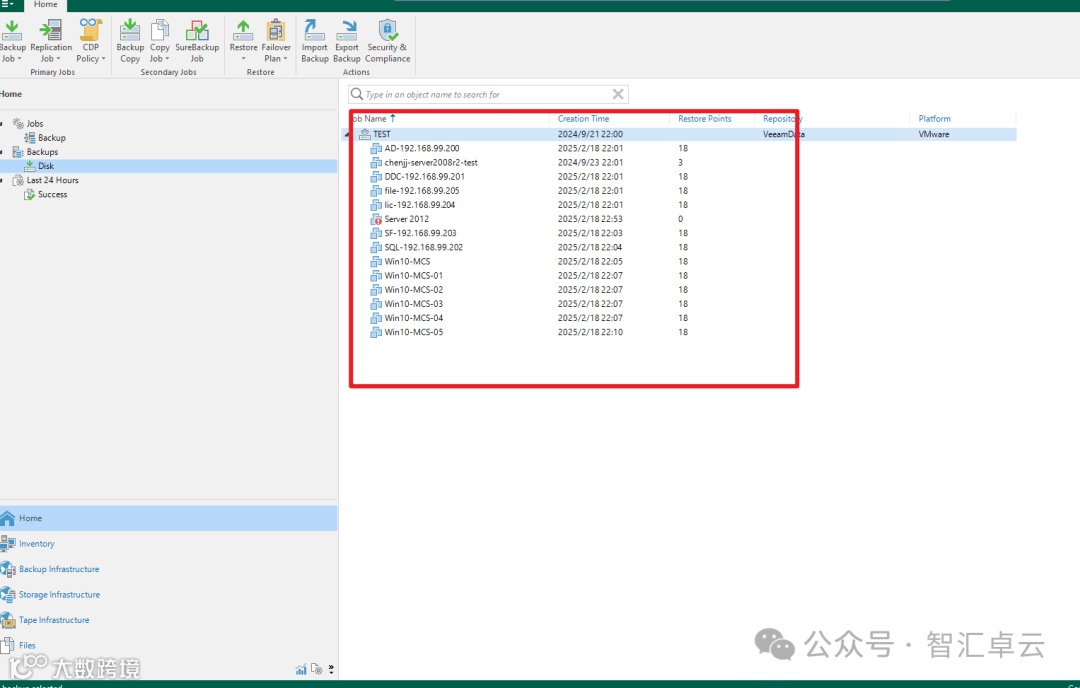
Task: Open the Backup Job dropdown arrow
Action: [19, 59]
